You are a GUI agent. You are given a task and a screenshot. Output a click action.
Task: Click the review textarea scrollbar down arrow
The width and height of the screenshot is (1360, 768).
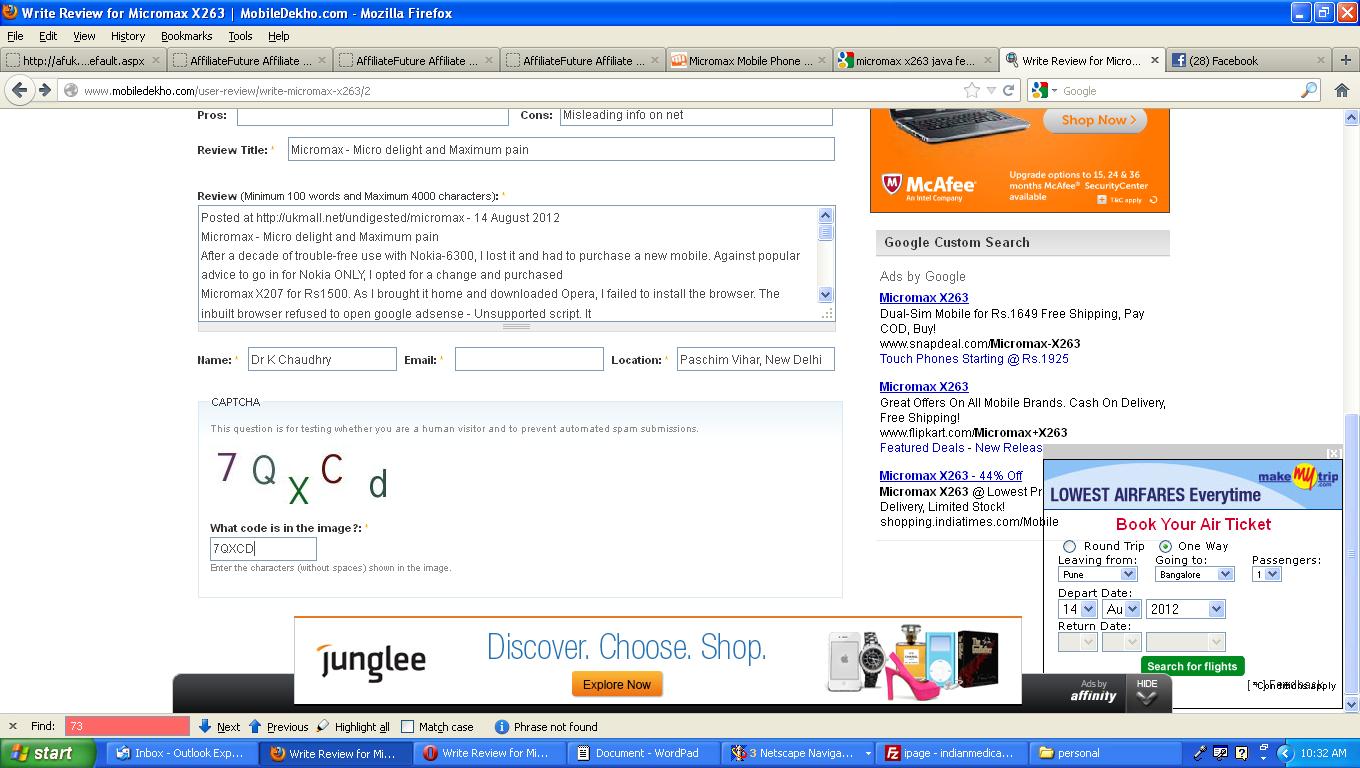[x=825, y=295]
